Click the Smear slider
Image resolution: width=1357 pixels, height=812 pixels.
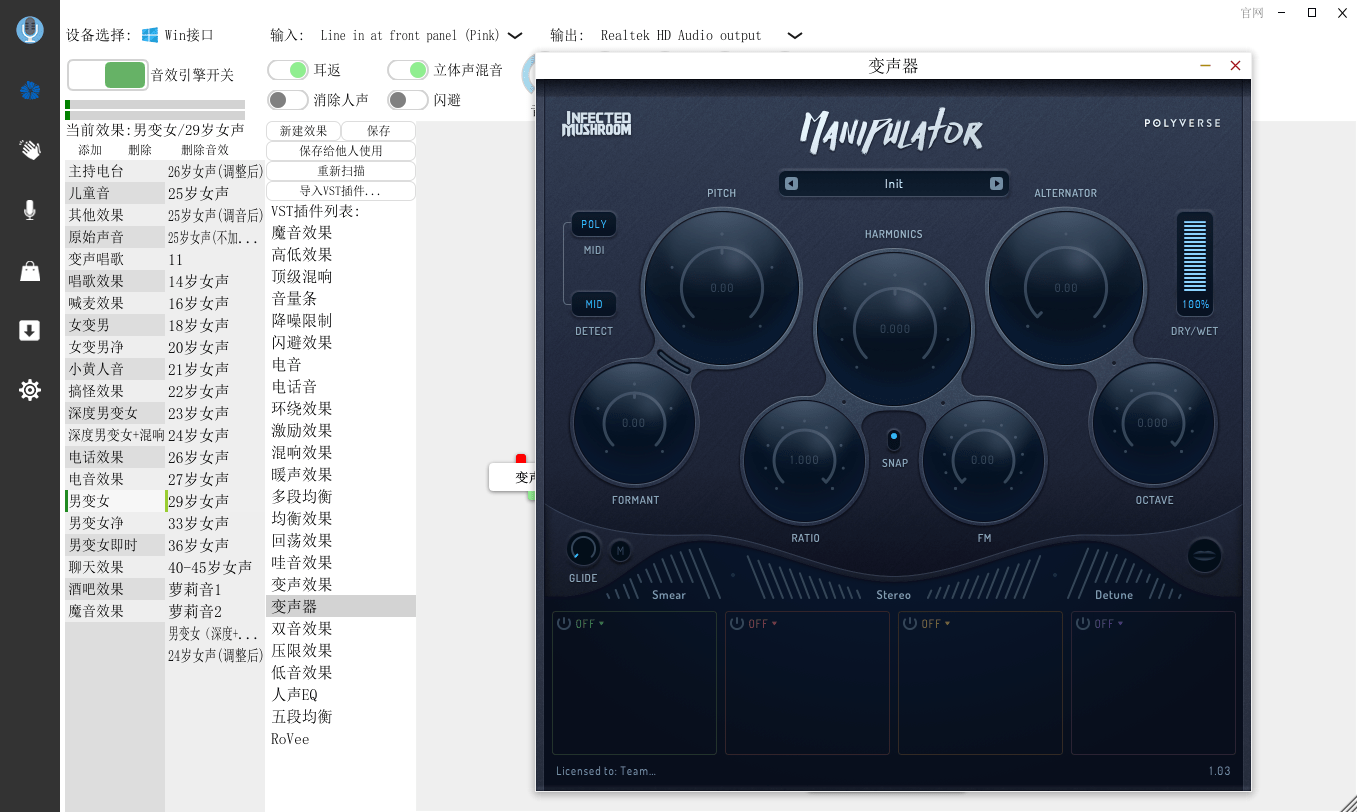tap(669, 573)
